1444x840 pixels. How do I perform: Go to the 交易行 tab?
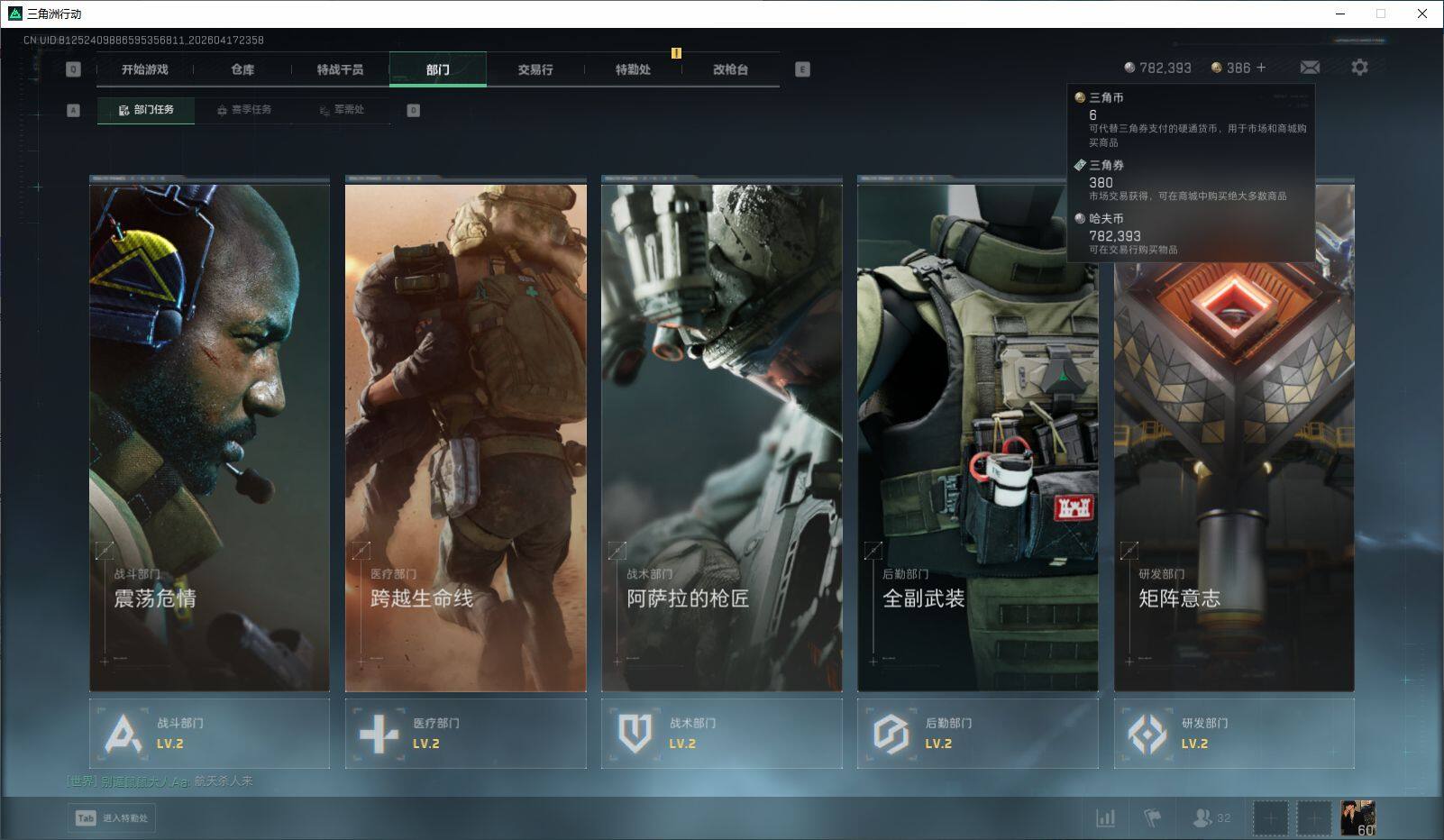[x=535, y=69]
